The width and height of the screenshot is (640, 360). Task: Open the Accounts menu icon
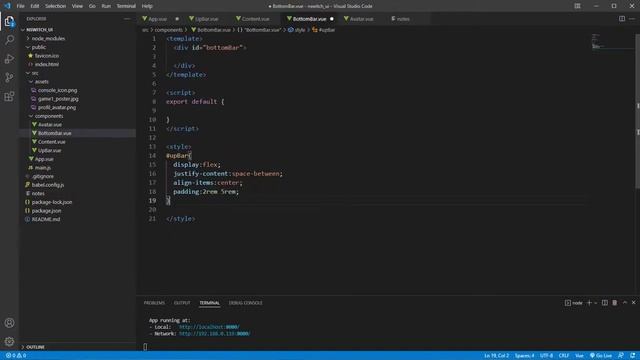coord(9,323)
